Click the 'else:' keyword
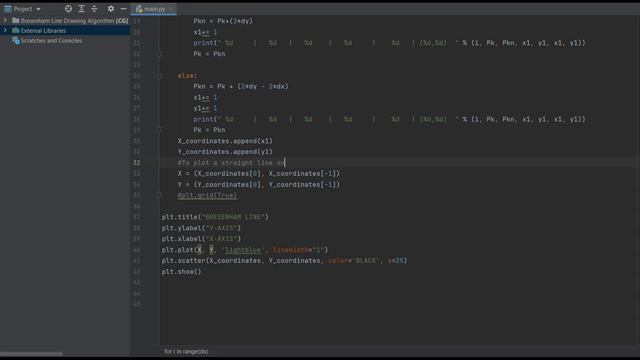Screen dimensions: 640x360 [x=187, y=76]
